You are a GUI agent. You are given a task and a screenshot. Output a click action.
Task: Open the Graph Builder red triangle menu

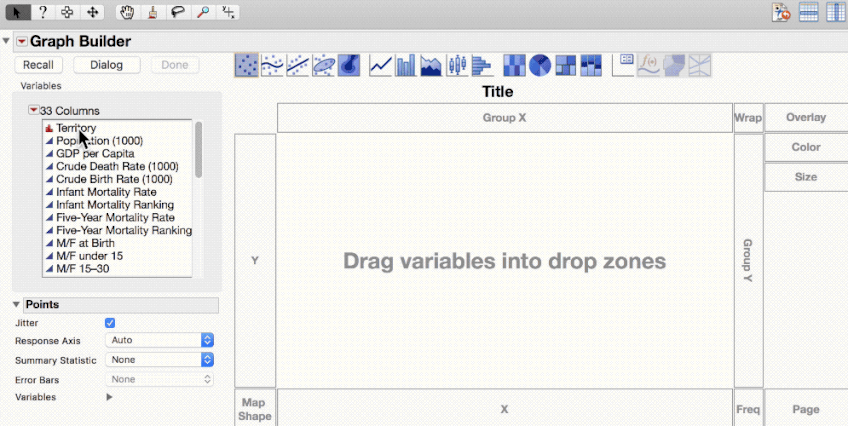pyautogui.click(x=22, y=41)
